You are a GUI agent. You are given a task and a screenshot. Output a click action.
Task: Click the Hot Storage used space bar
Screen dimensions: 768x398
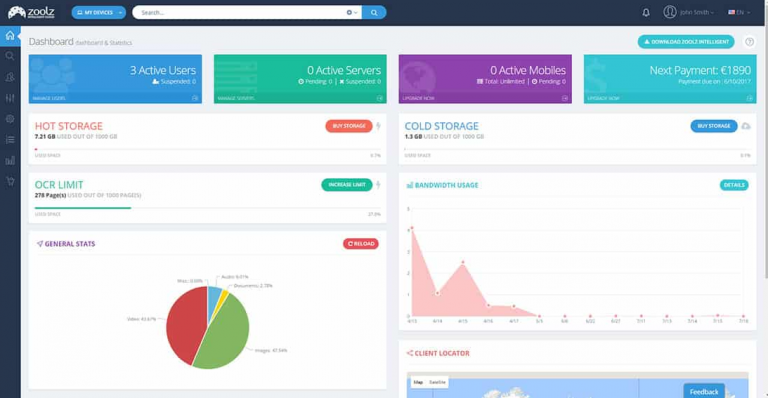[207, 149]
